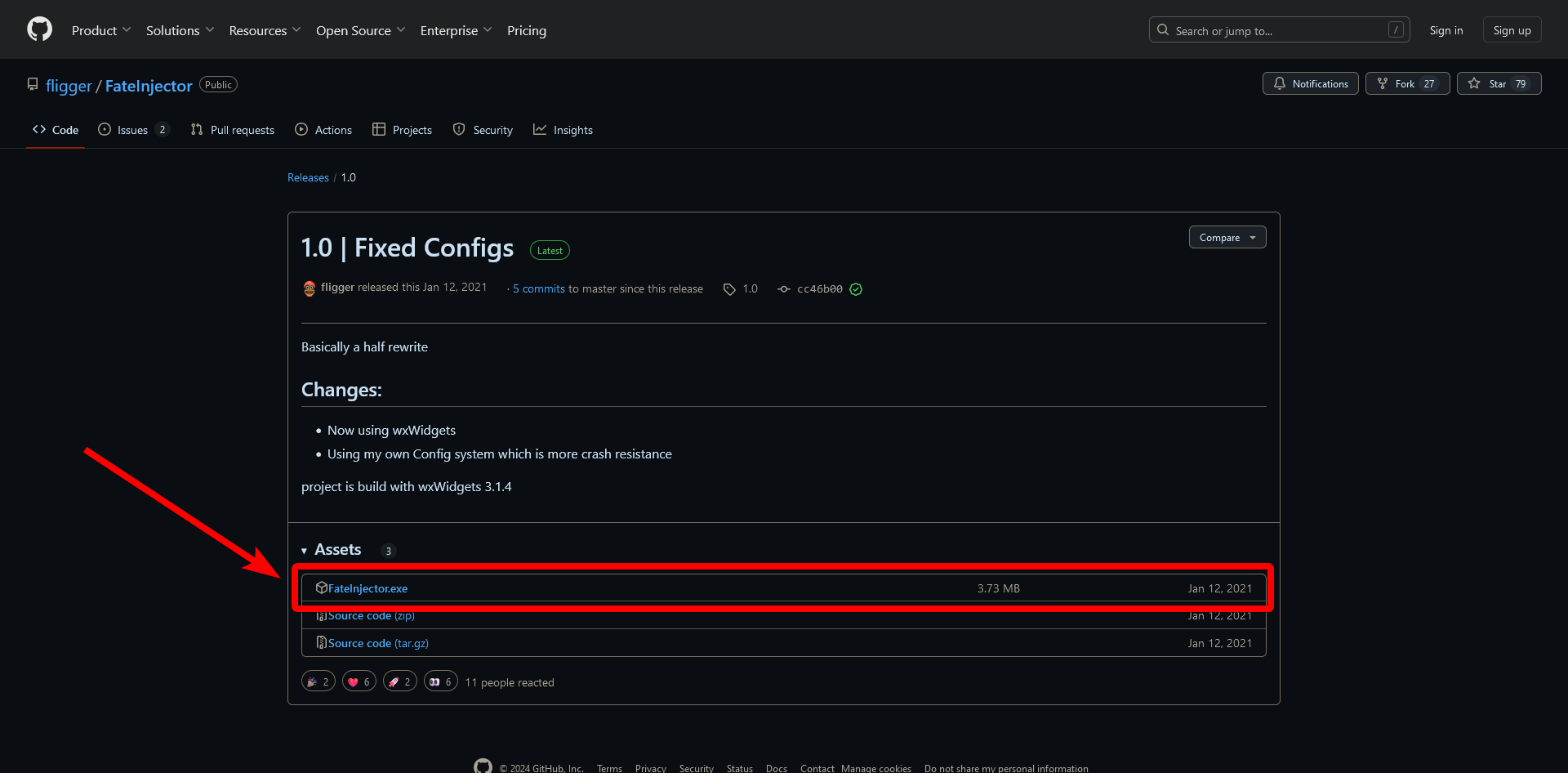This screenshot has height=773, width=1568.
Task: Click the Notifications button
Action: coord(1311,83)
